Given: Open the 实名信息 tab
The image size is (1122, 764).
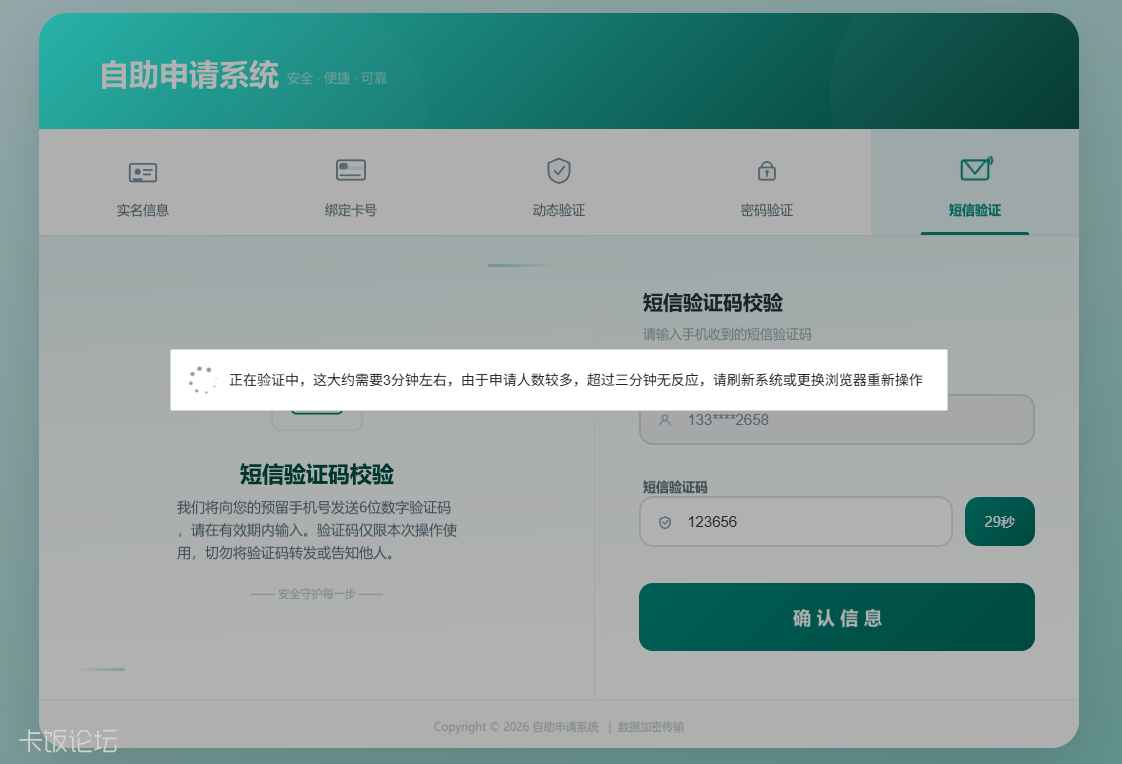Looking at the screenshot, I should pos(143,182).
